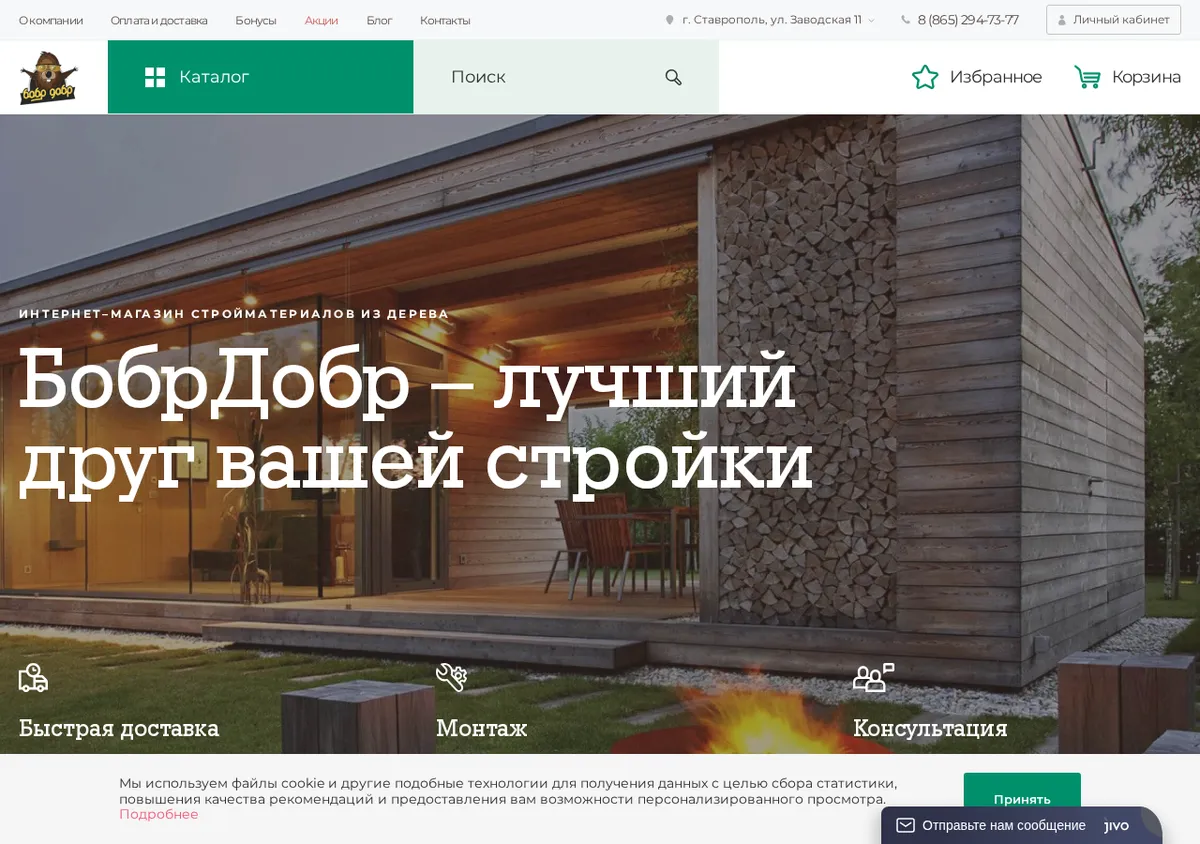Click the Личный кабинет button
Screen dimensions: 1200x844
[x=1113, y=20]
